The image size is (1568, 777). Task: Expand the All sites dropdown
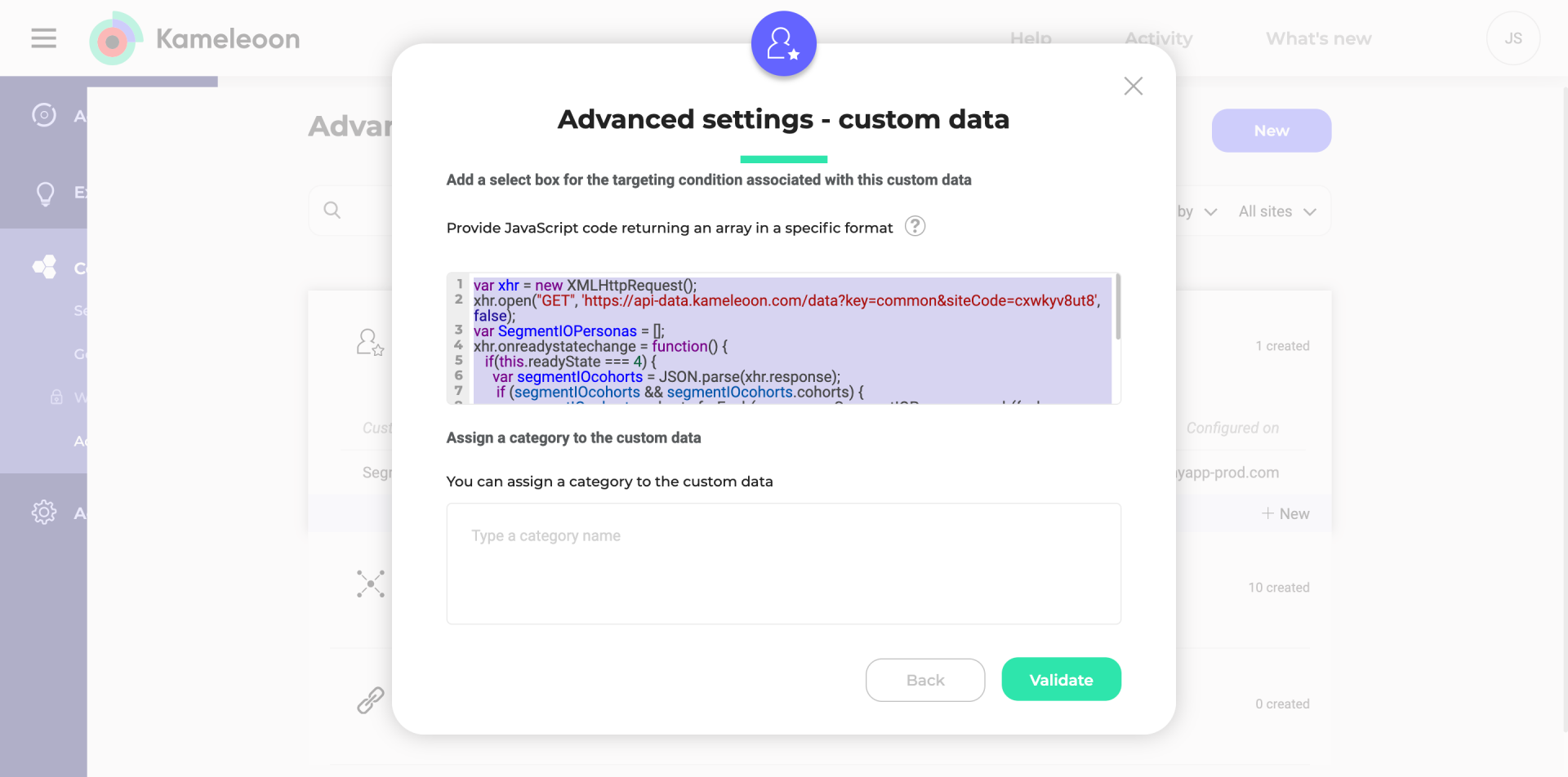[1277, 211]
